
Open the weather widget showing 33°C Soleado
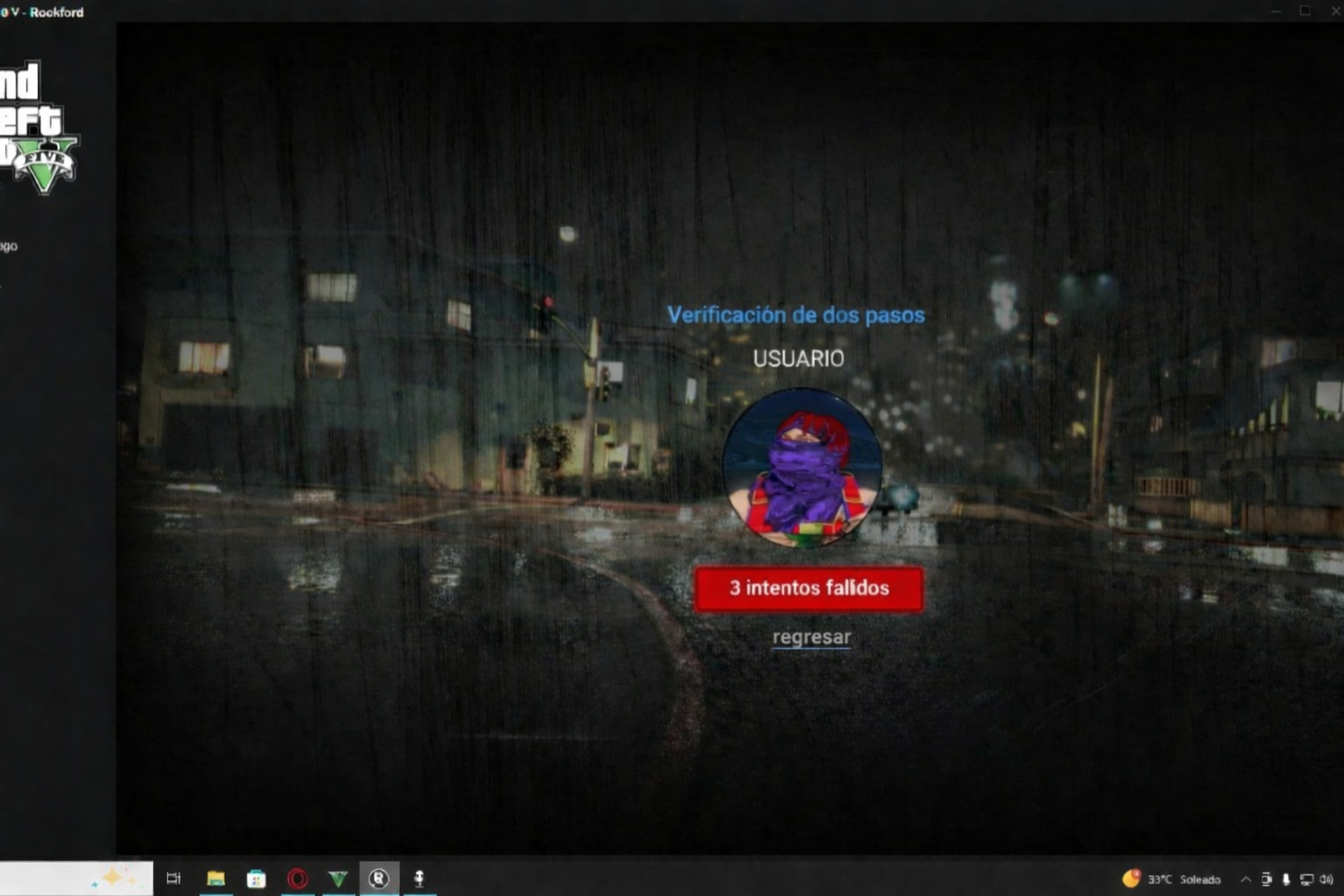pos(1172,879)
